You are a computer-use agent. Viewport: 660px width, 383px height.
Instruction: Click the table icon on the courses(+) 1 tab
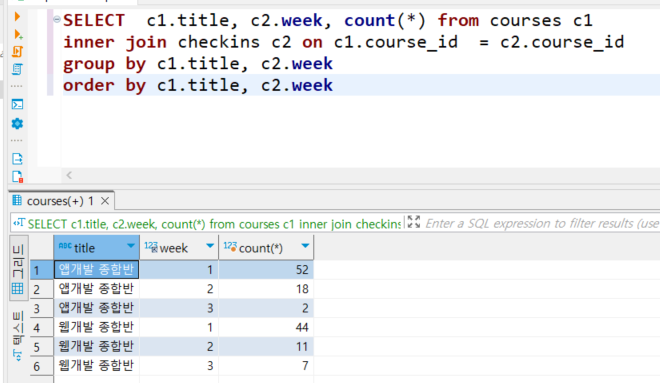(17, 200)
